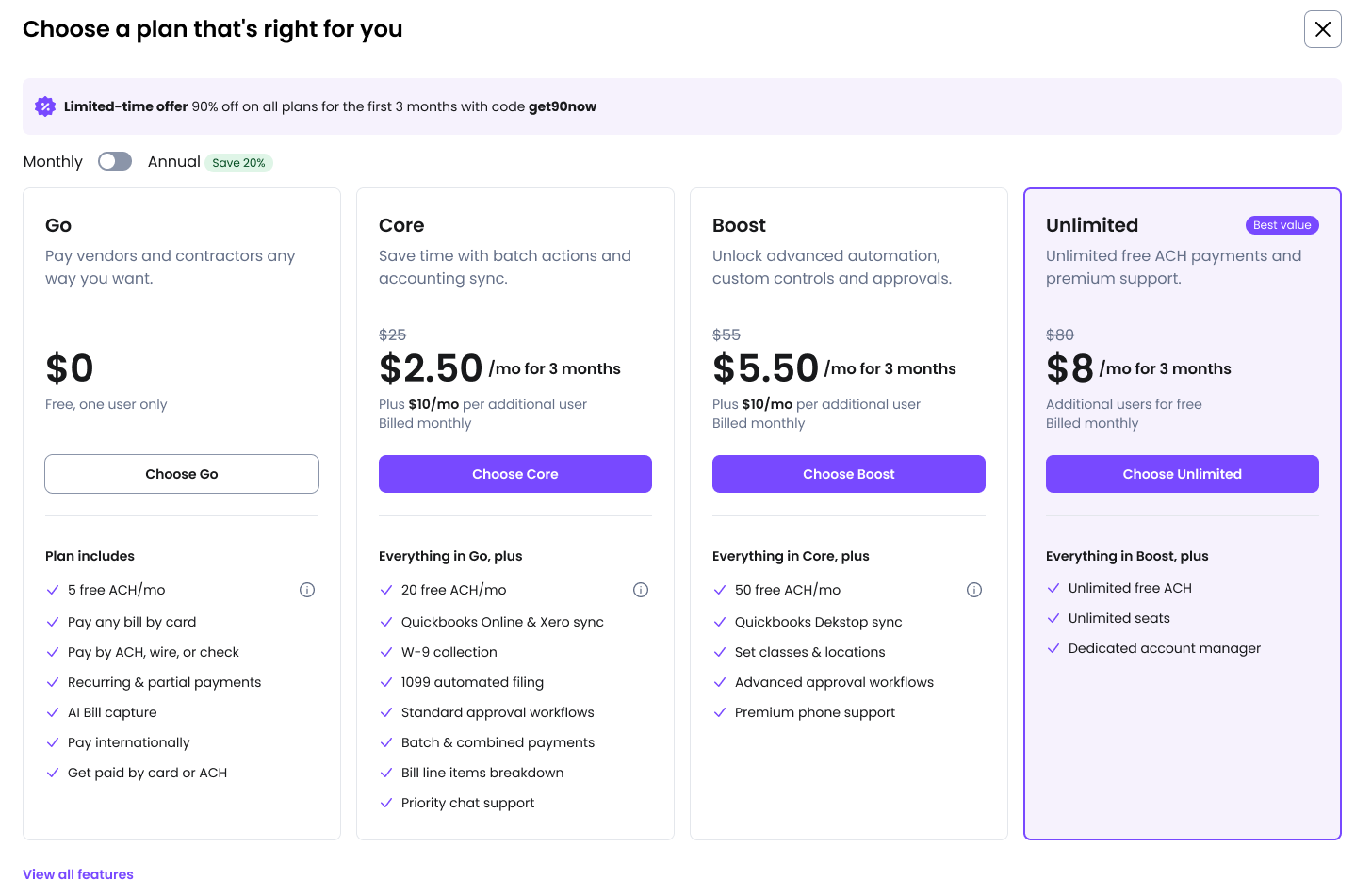Viewport: 1355px width, 896px height.
Task: Click the Save 20% badge
Action: (x=238, y=162)
